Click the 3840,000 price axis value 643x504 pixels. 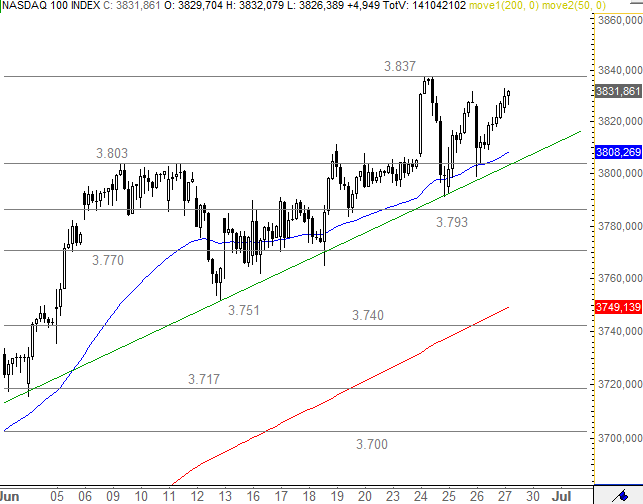[620, 71]
